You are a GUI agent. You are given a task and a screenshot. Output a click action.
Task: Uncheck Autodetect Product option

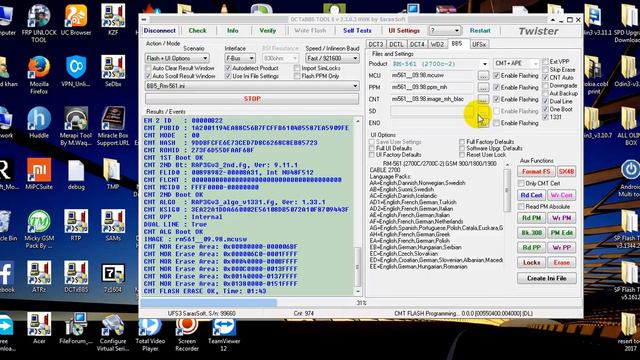point(228,68)
